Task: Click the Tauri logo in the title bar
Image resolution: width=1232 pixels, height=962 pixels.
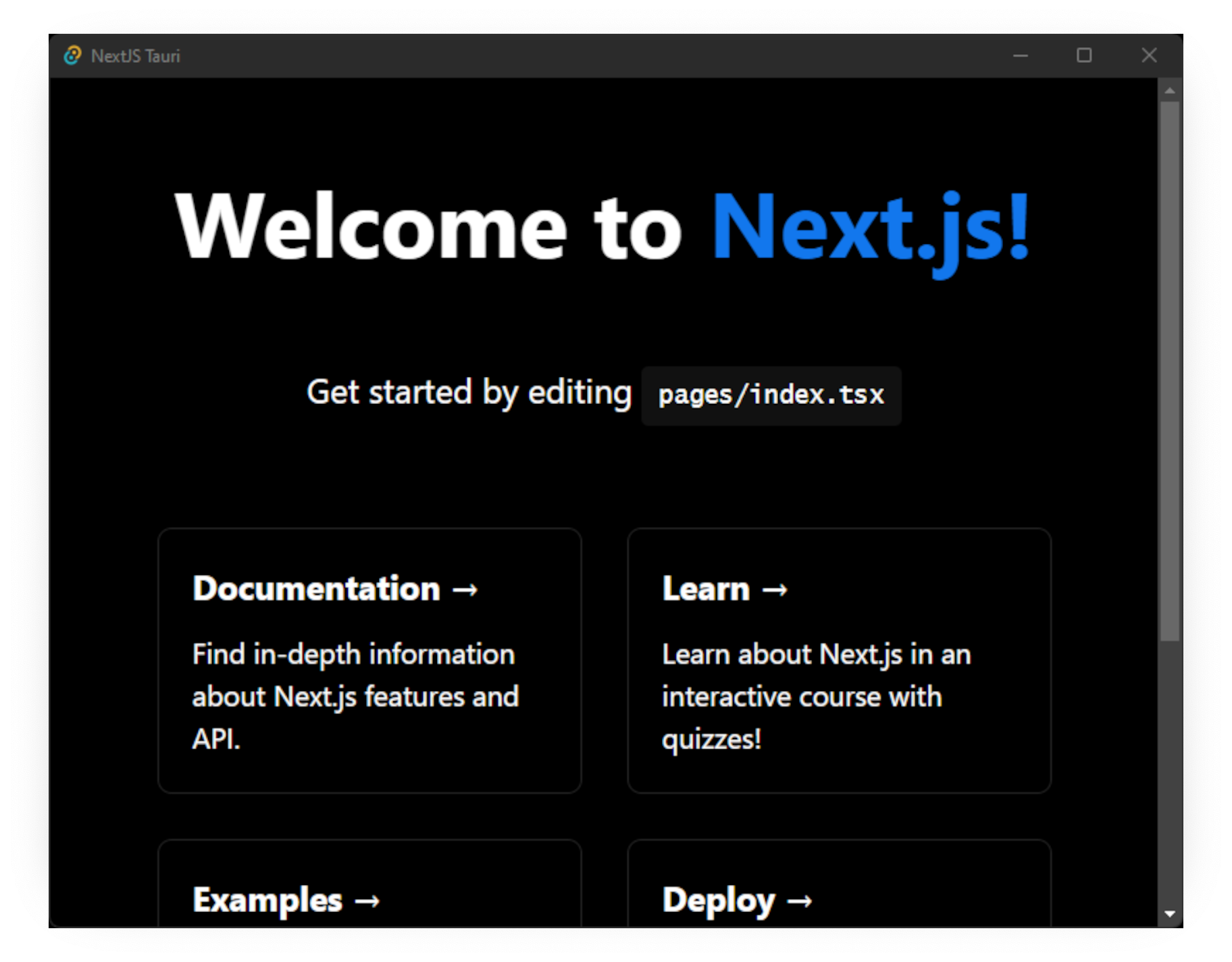Action: [73, 56]
